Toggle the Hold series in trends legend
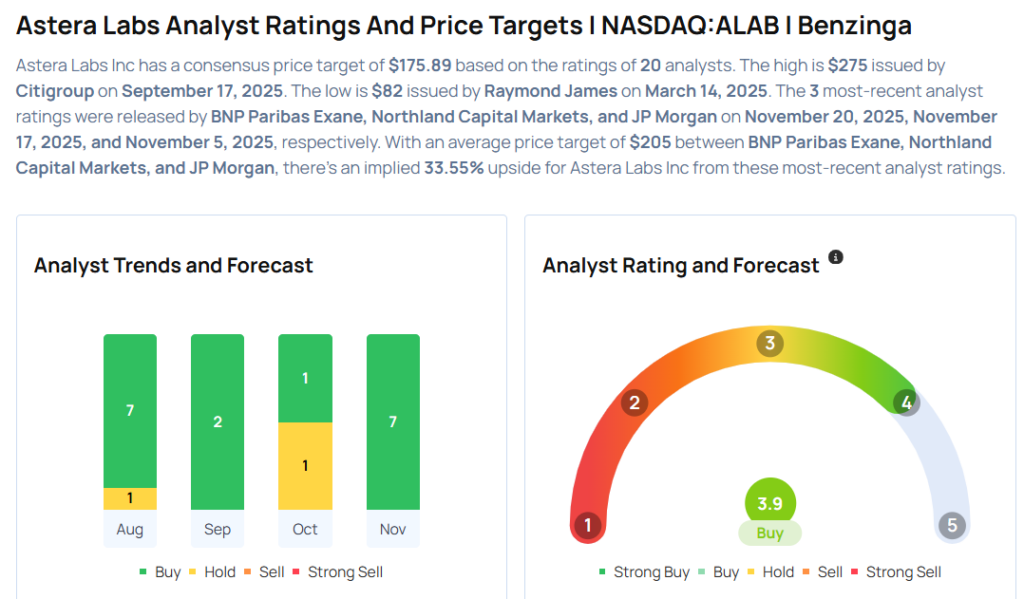This screenshot has height=599, width=1024. tap(211, 572)
